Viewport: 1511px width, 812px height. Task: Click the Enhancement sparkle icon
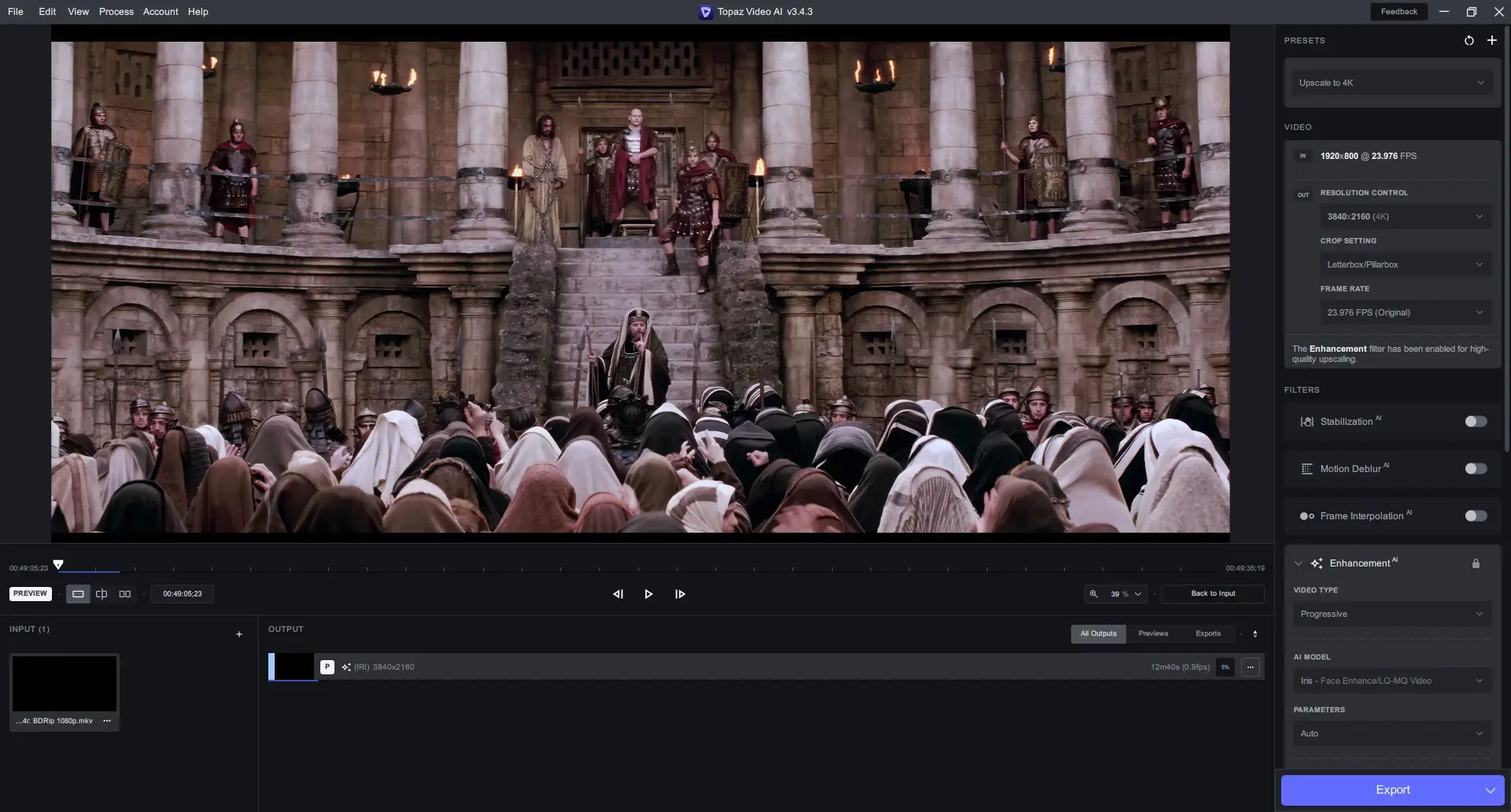pos(1317,563)
